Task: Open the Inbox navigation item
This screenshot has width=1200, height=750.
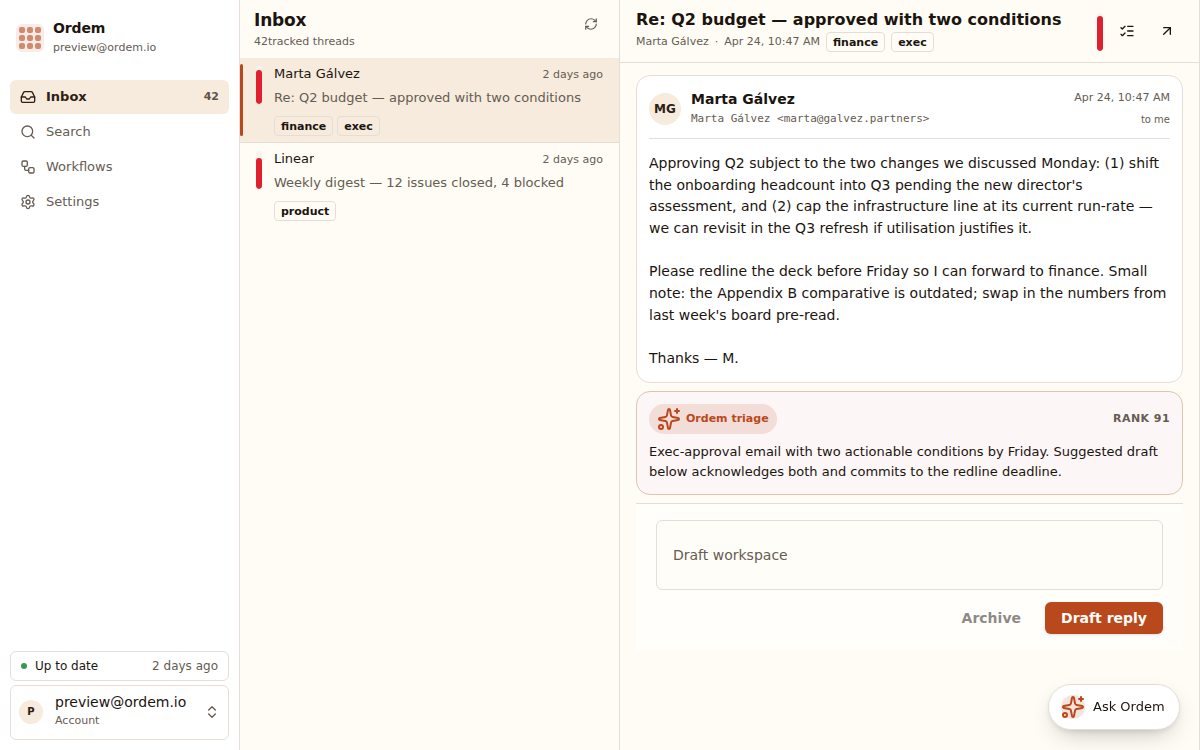Action: pos(119,97)
